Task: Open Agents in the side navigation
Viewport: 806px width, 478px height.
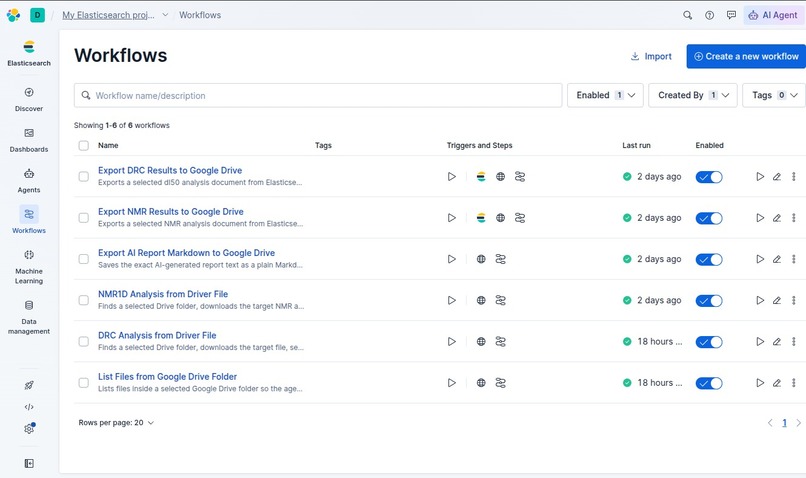Action: coord(29,181)
